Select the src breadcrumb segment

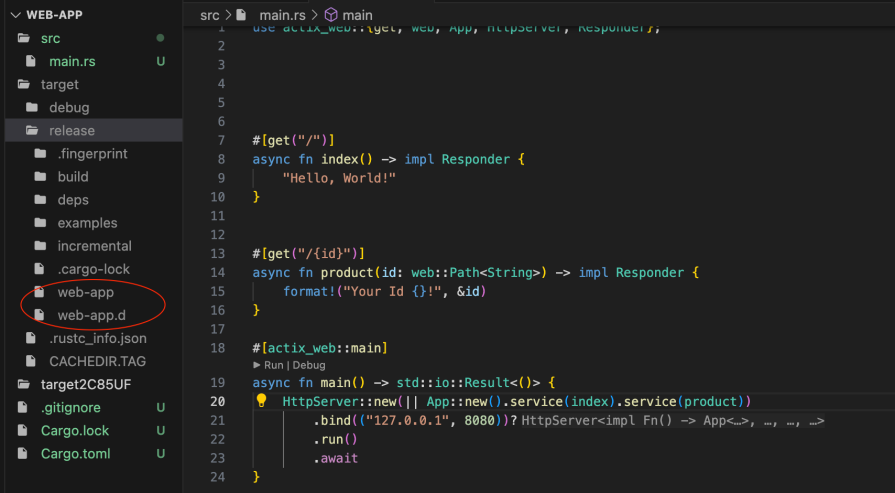[209, 15]
